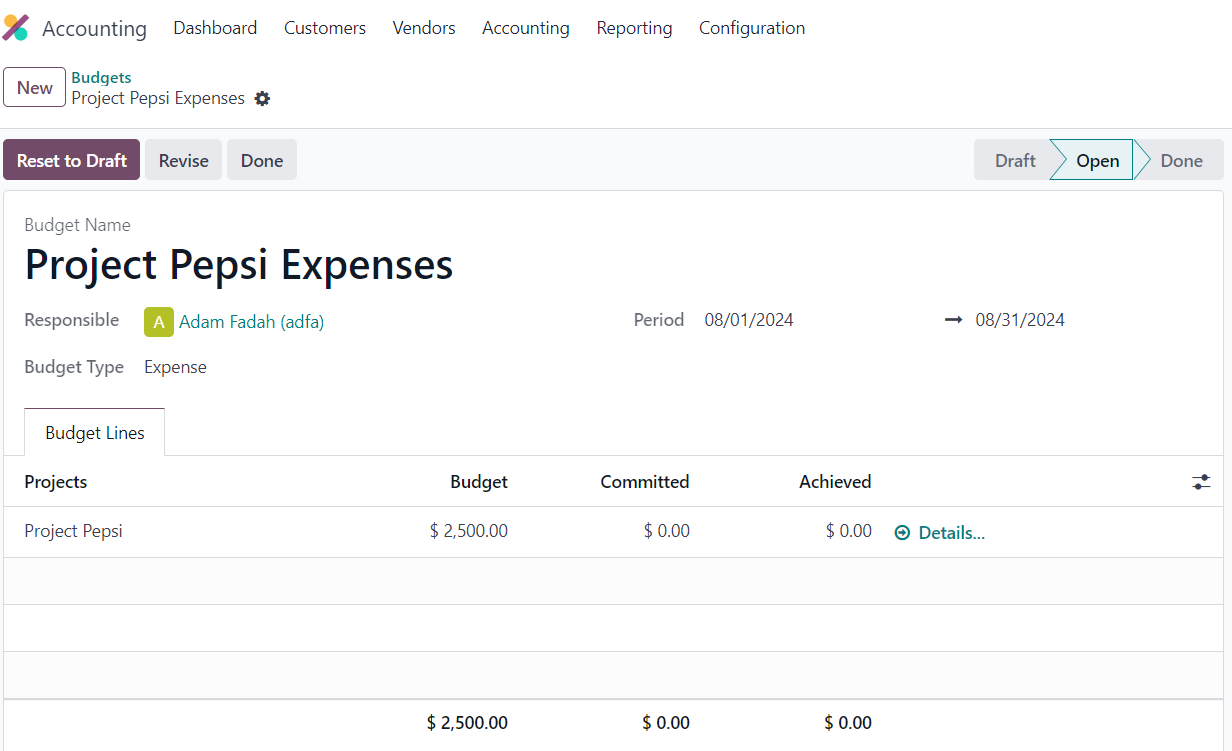Image resolution: width=1232 pixels, height=751 pixels.
Task: Click the Project Pepsi Expenses breadcrumb text
Action: [x=158, y=98]
